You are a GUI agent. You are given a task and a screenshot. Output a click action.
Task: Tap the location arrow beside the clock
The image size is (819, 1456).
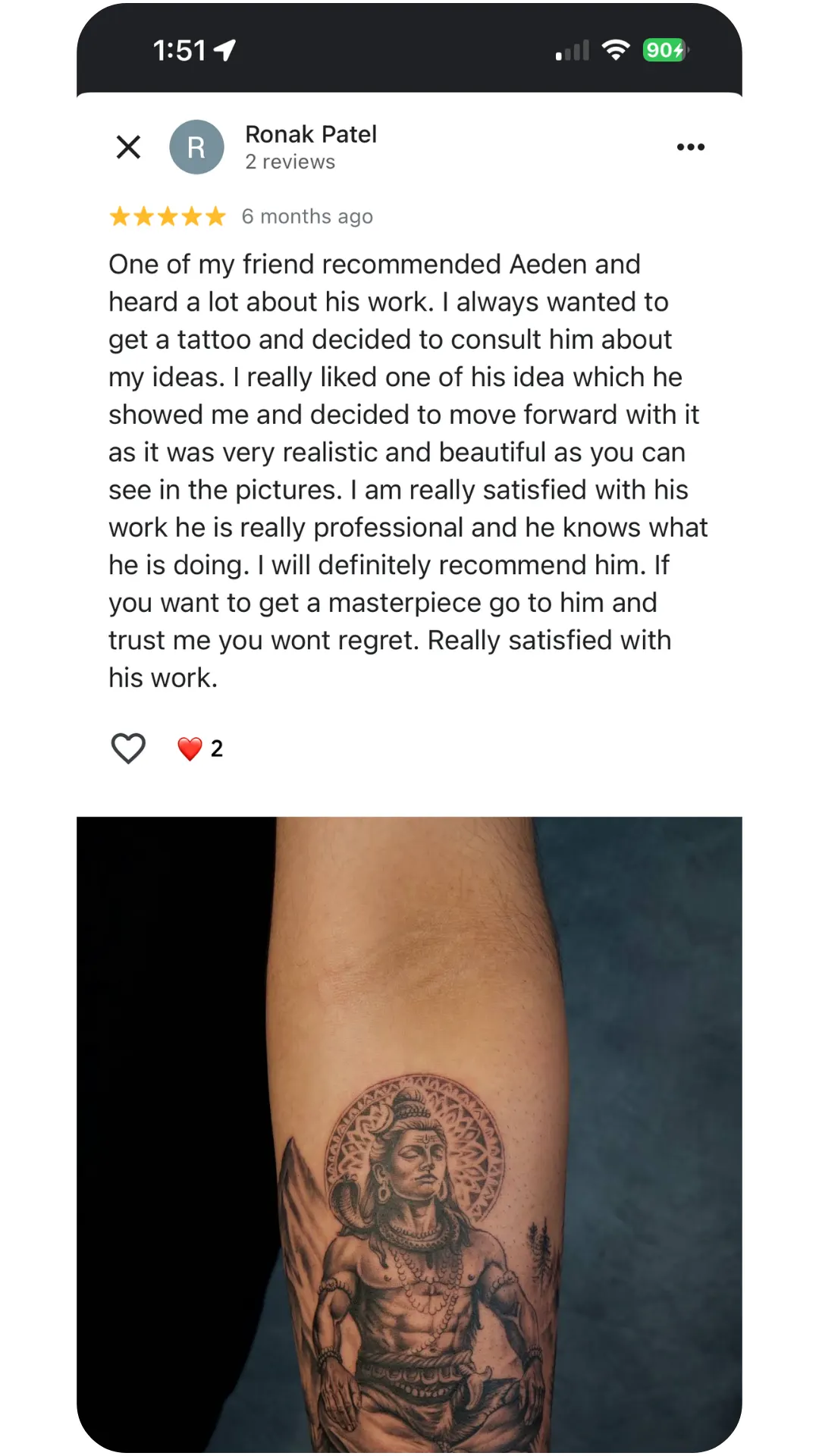[224, 50]
